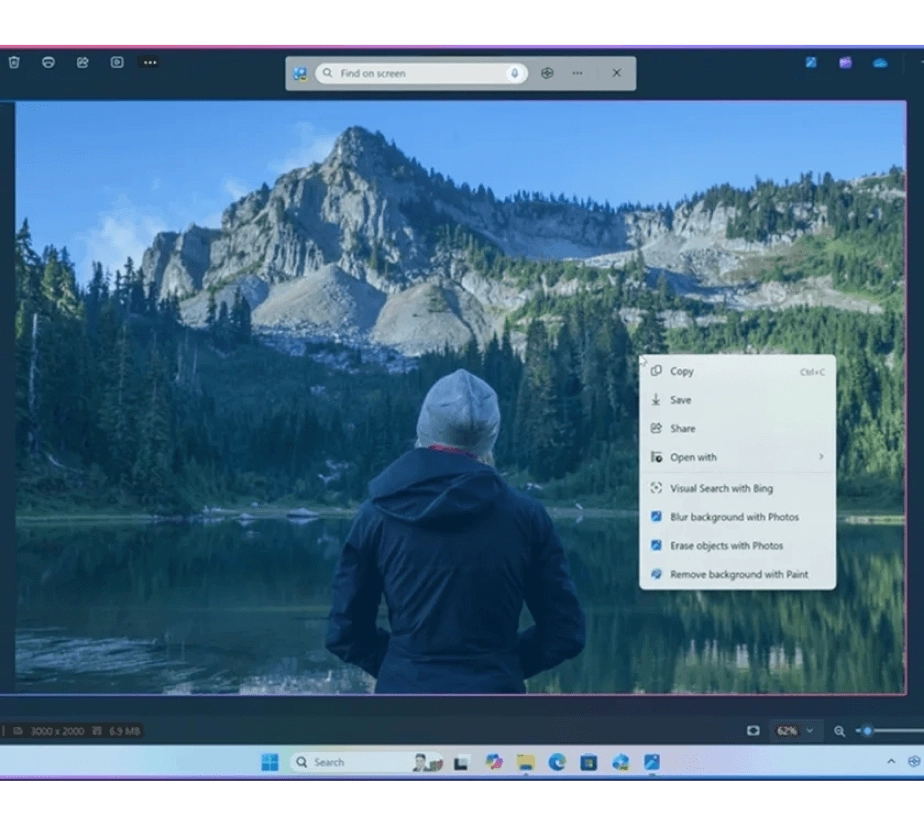The image size is (924, 824).
Task: Click the zoom slider handle
Action: click(867, 731)
